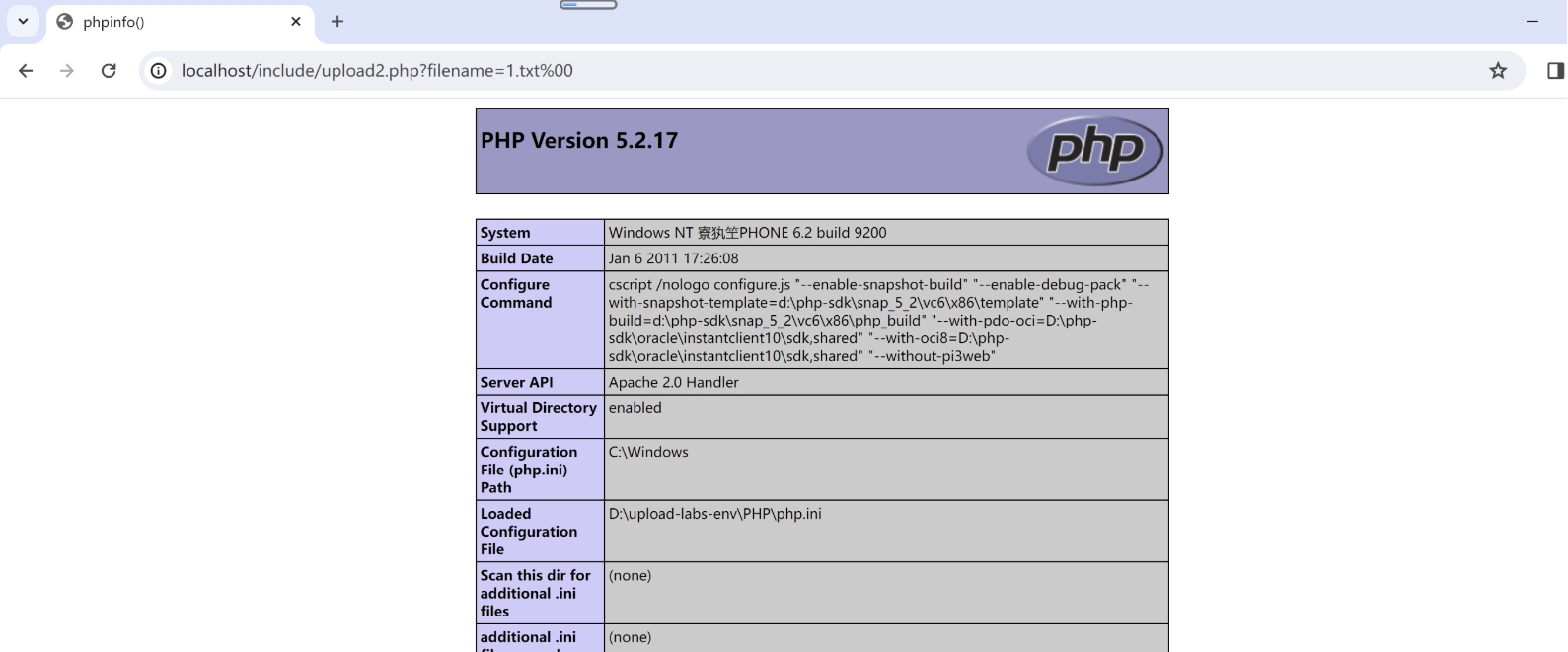The width and height of the screenshot is (1568, 652).
Task: Click the C:\Windows value
Action: click(x=648, y=452)
